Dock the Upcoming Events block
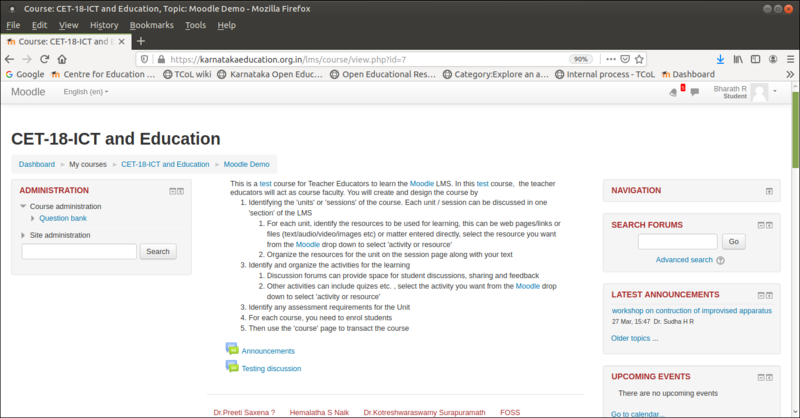This screenshot has height=418, width=800. click(769, 377)
